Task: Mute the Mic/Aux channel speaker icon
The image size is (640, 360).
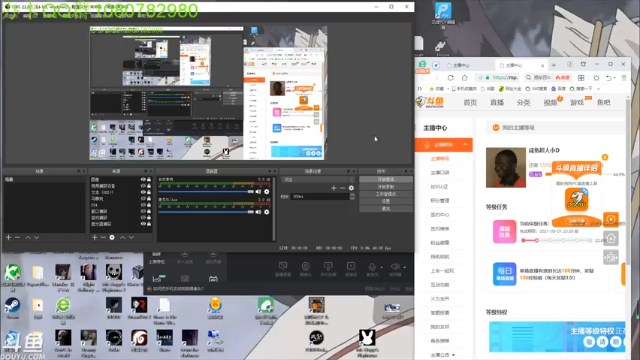Action: 258,212
